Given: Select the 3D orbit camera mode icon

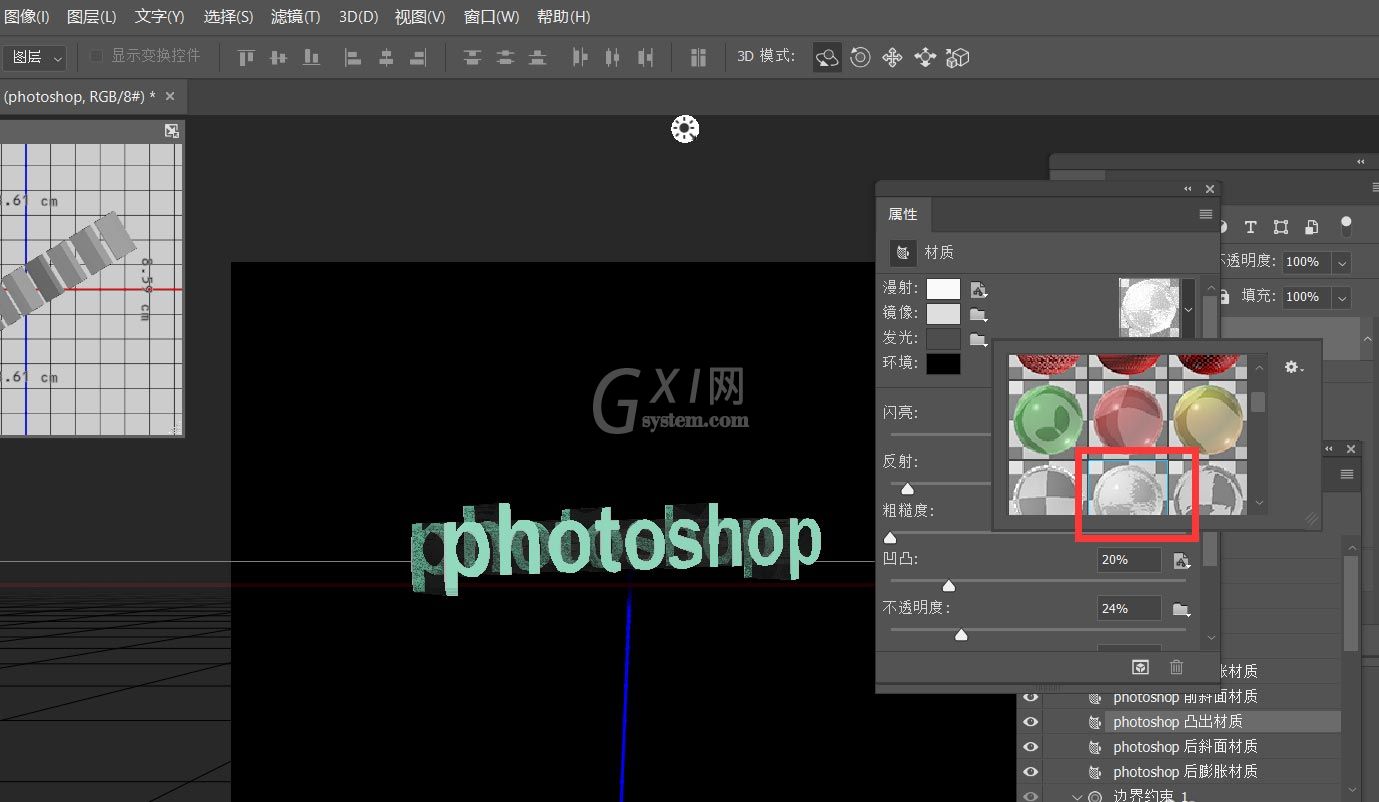Looking at the screenshot, I should 827,57.
